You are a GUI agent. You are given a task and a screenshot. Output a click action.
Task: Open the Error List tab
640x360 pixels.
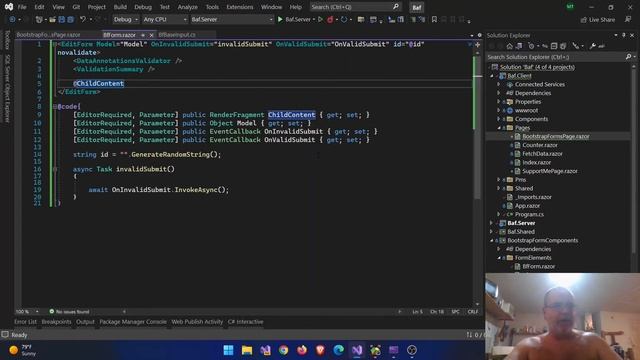point(25,322)
